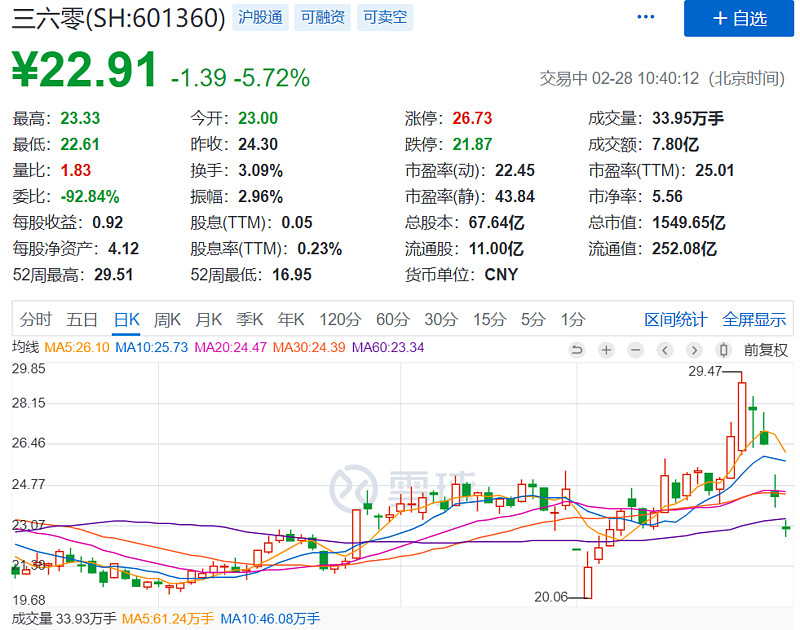
Task: Click the 成交额 value 7.80亿
Action: 675,144
